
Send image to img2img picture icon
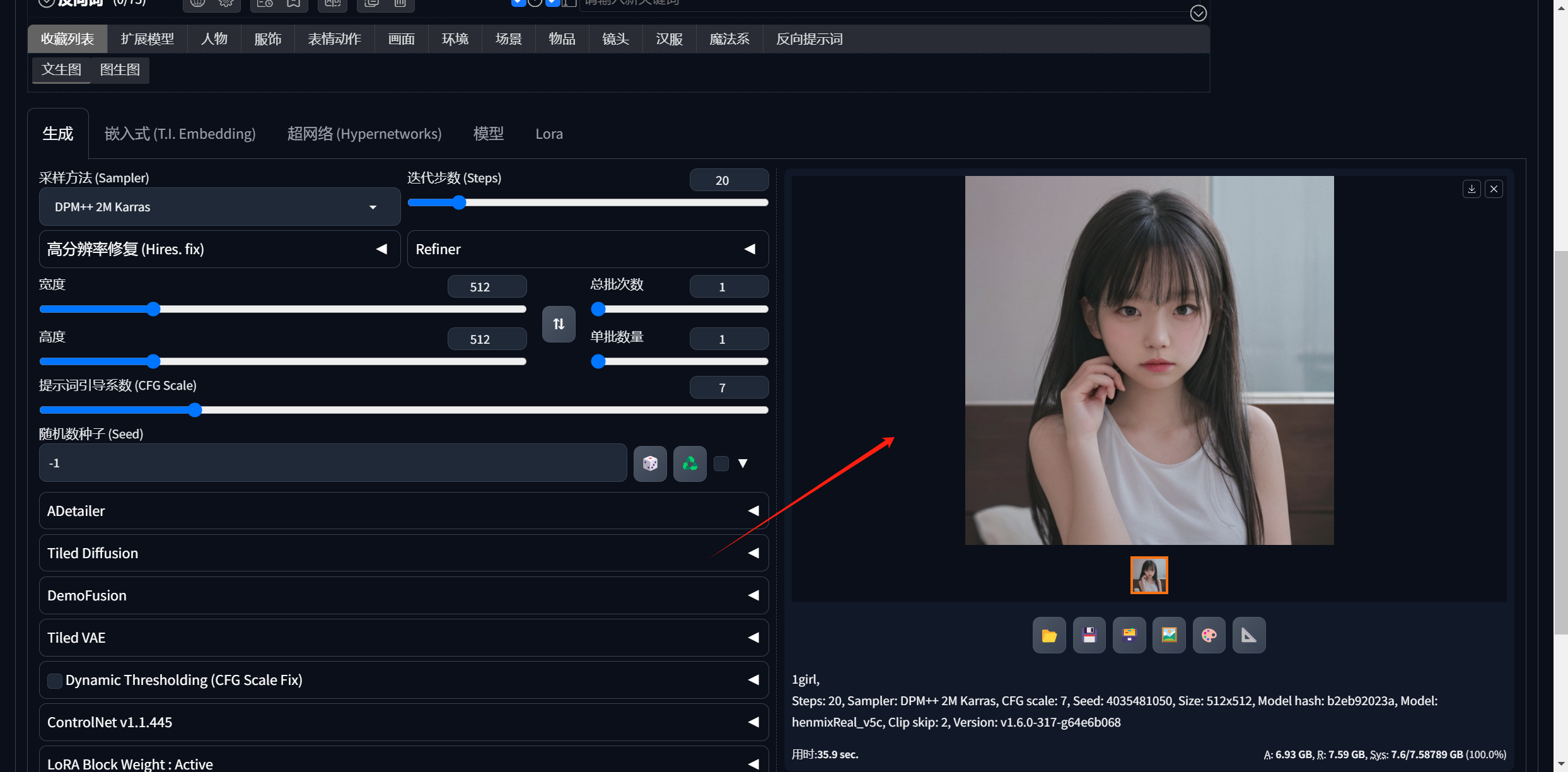[1169, 635]
